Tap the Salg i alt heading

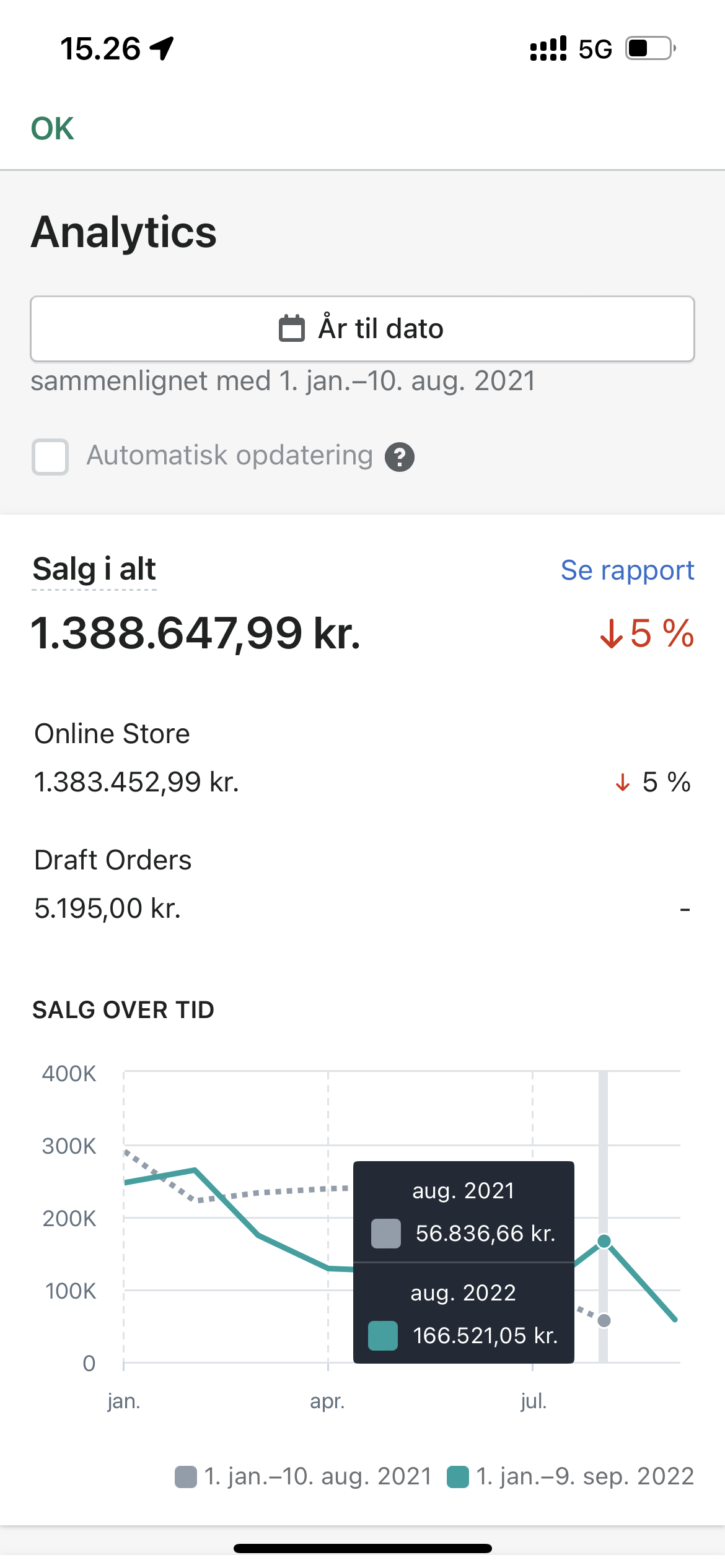(94, 569)
